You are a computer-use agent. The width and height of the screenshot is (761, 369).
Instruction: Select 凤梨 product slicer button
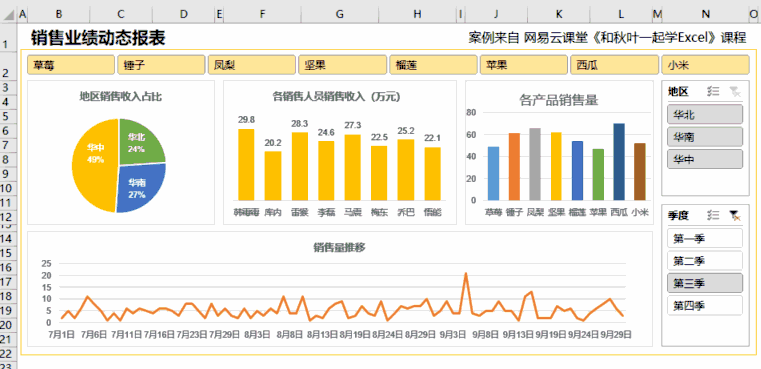click(x=252, y=65)
